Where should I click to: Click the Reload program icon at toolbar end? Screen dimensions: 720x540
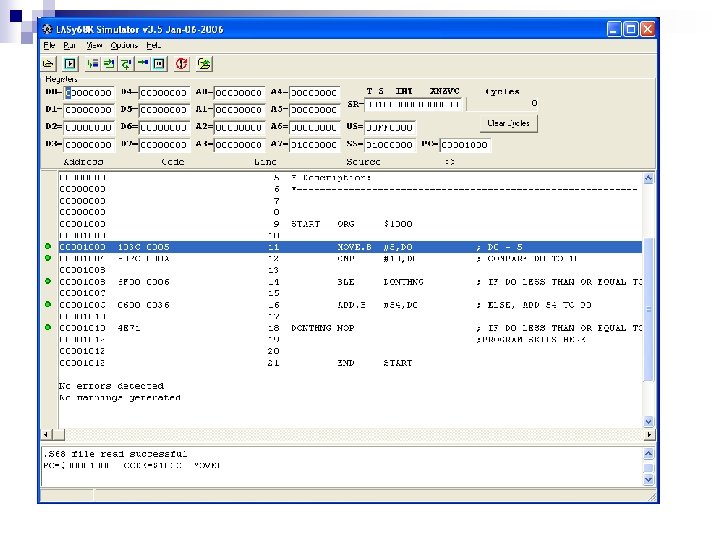coord(204,63)
